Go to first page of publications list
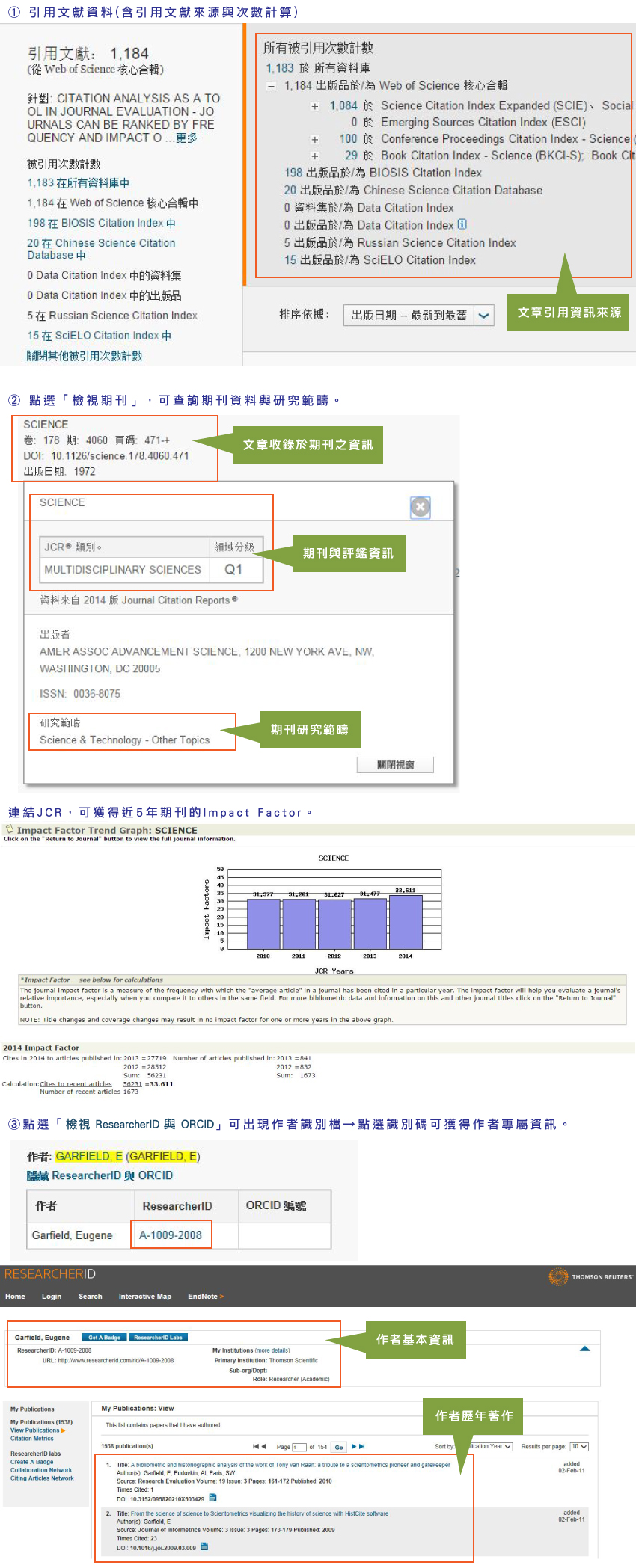 coord(256,1447)
